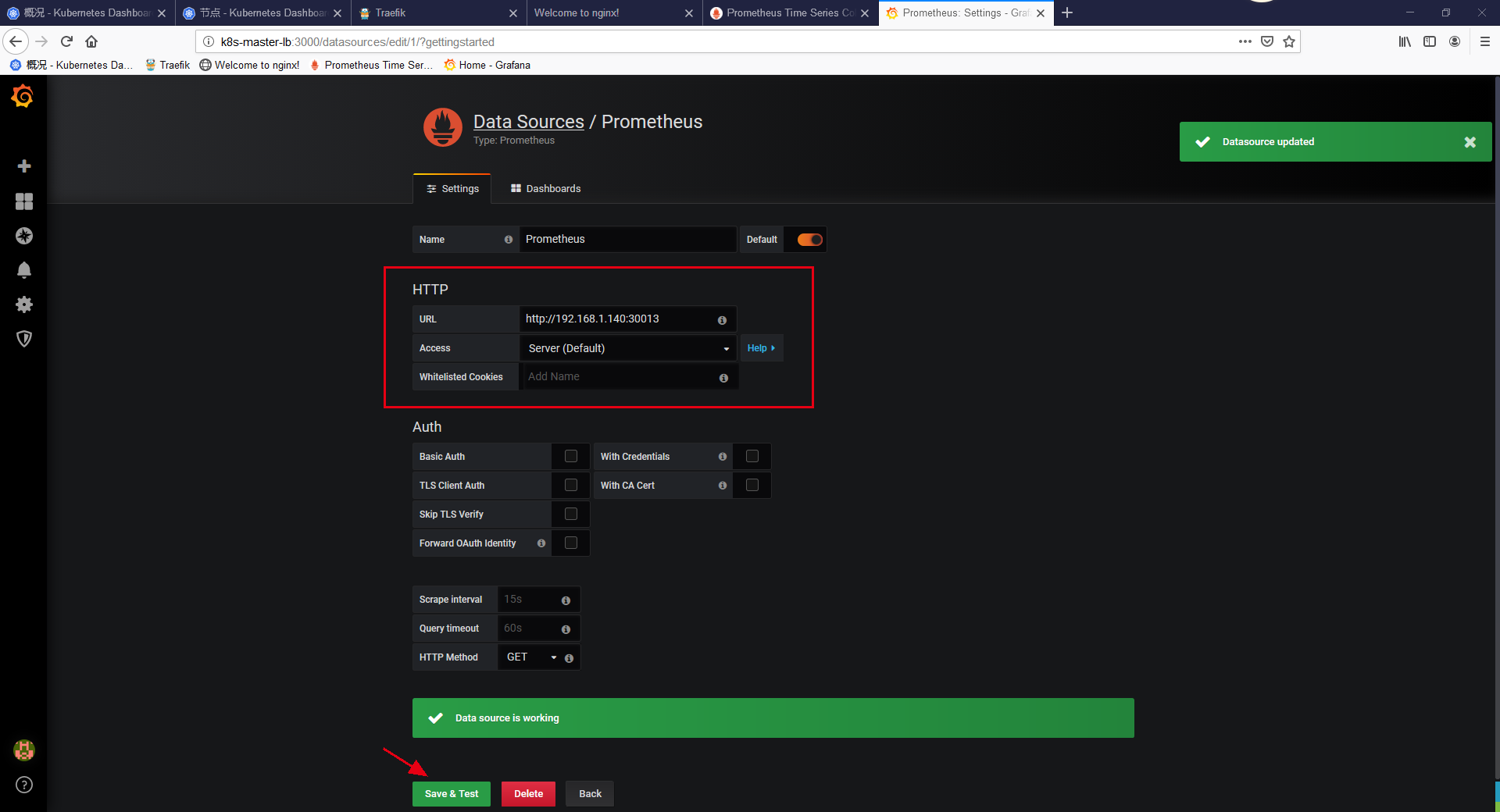Switch to the Settings tab
Image resolution: width=1500 pixels, height=812 pixels.
[x=452, y=189]
